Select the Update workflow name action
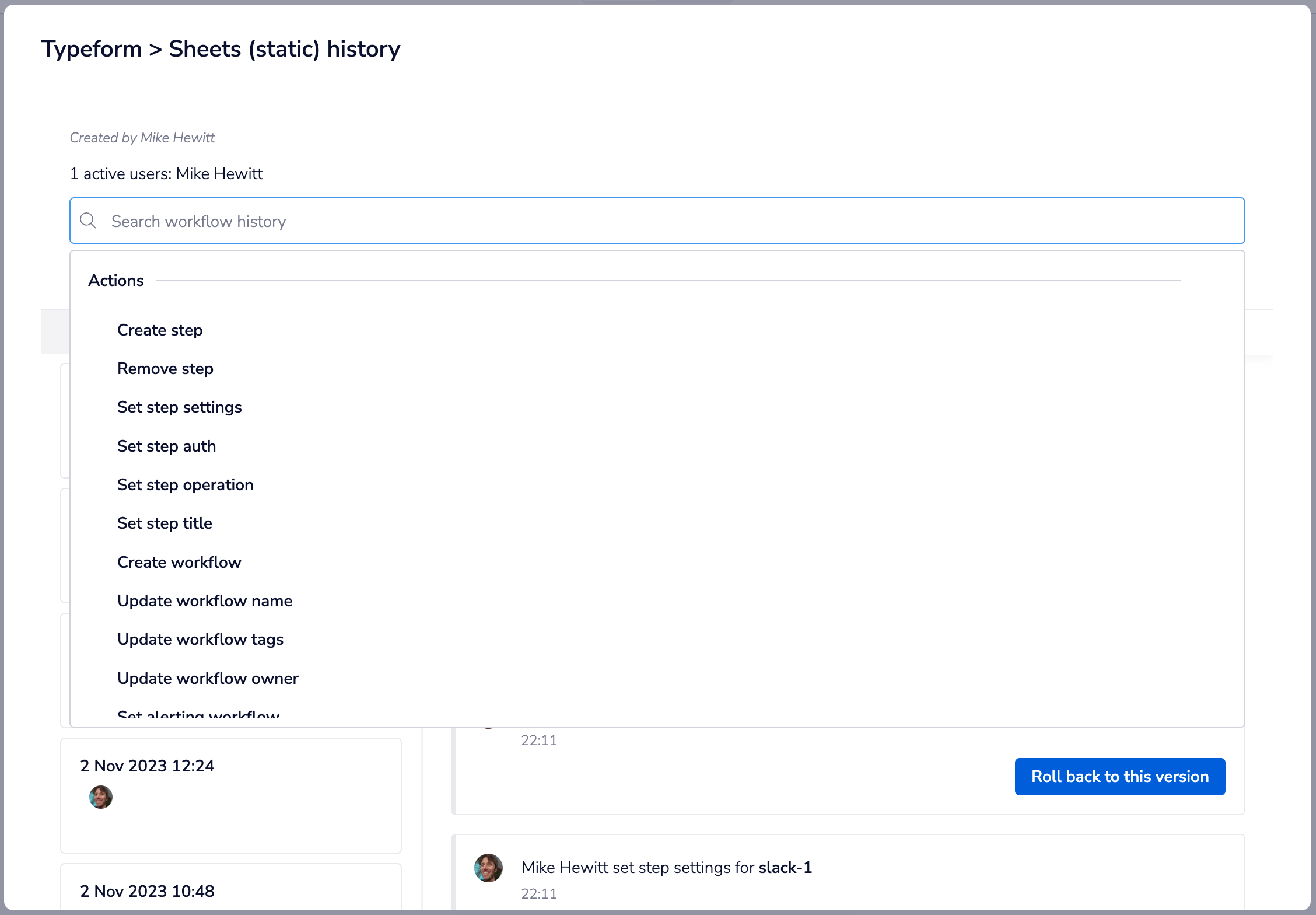This screenshot has width=1316, height=915. 205,600
